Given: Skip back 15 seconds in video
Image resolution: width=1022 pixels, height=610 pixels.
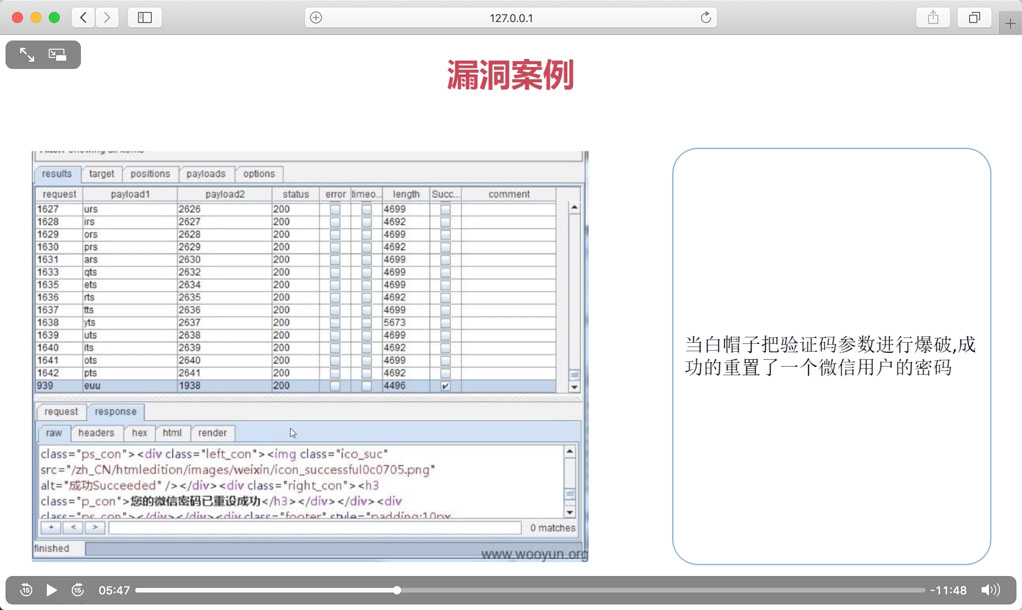Looking at the screenshot, I should 26,590.
